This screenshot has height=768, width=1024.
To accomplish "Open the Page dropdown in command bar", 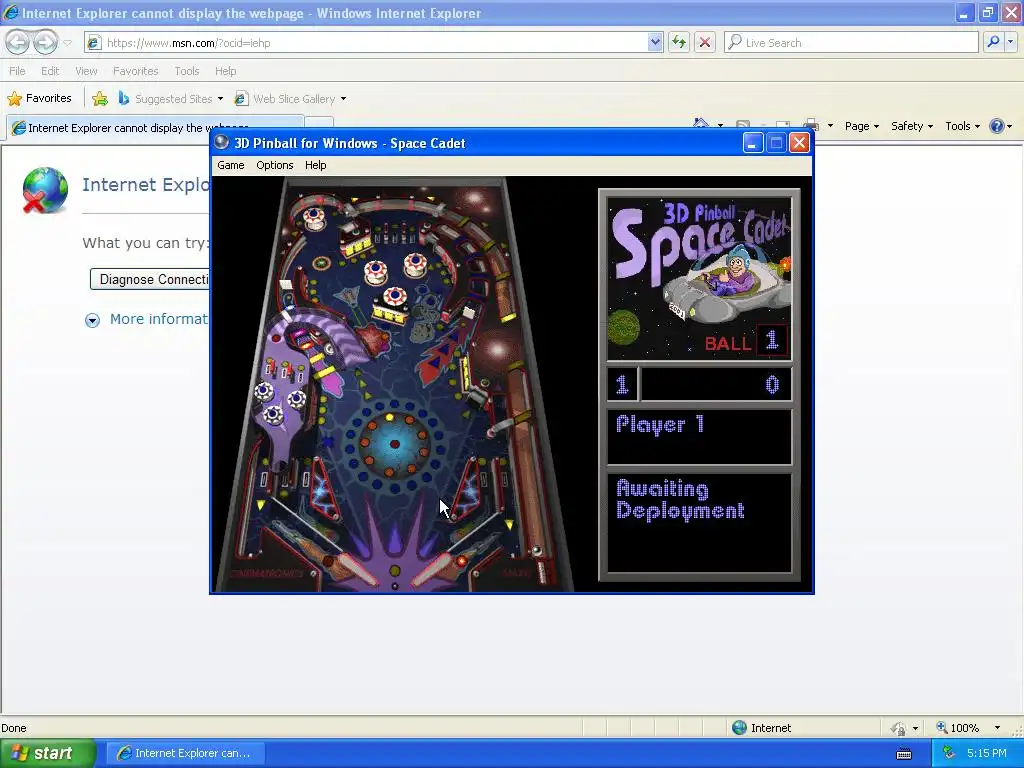I will click(x=861, y=126).
